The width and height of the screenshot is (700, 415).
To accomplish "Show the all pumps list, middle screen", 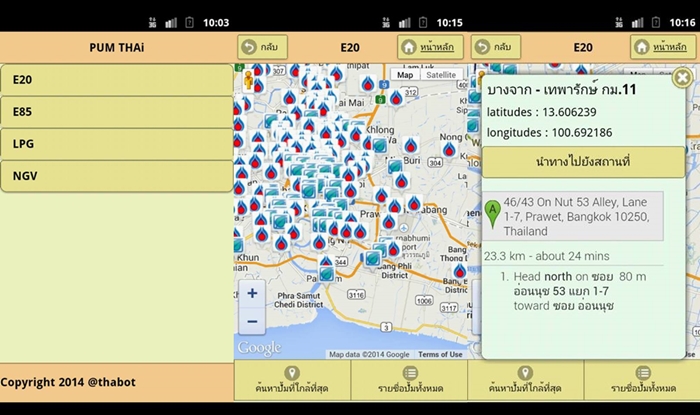I will [410, 380].
